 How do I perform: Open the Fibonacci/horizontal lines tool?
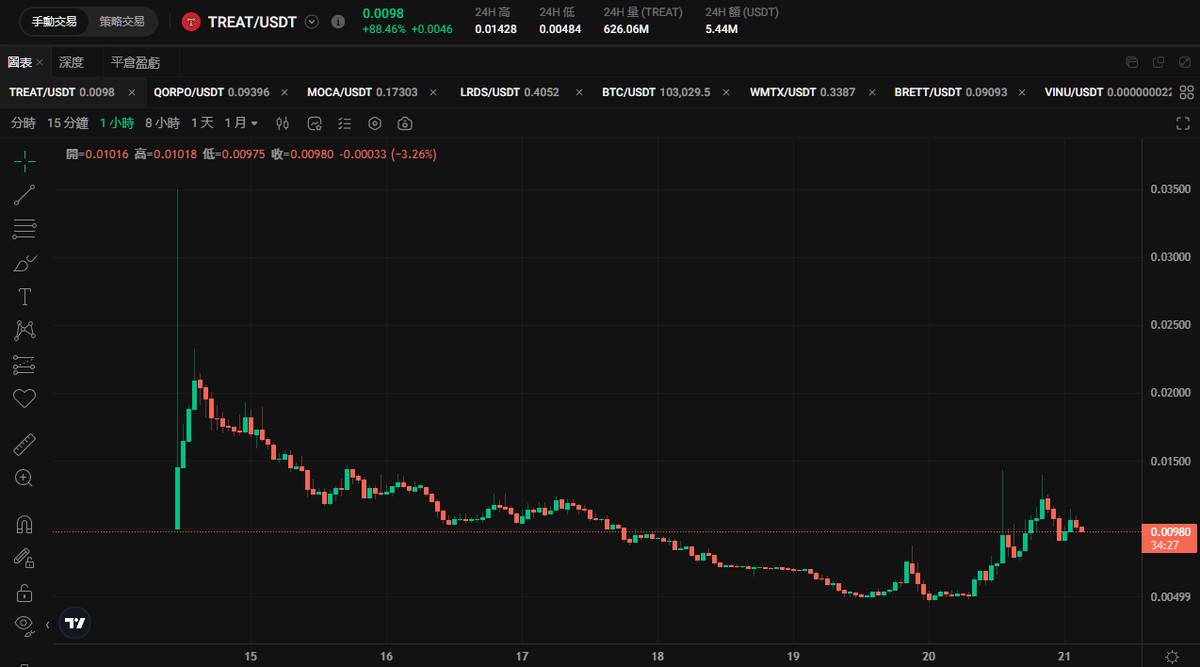[24, 229]
